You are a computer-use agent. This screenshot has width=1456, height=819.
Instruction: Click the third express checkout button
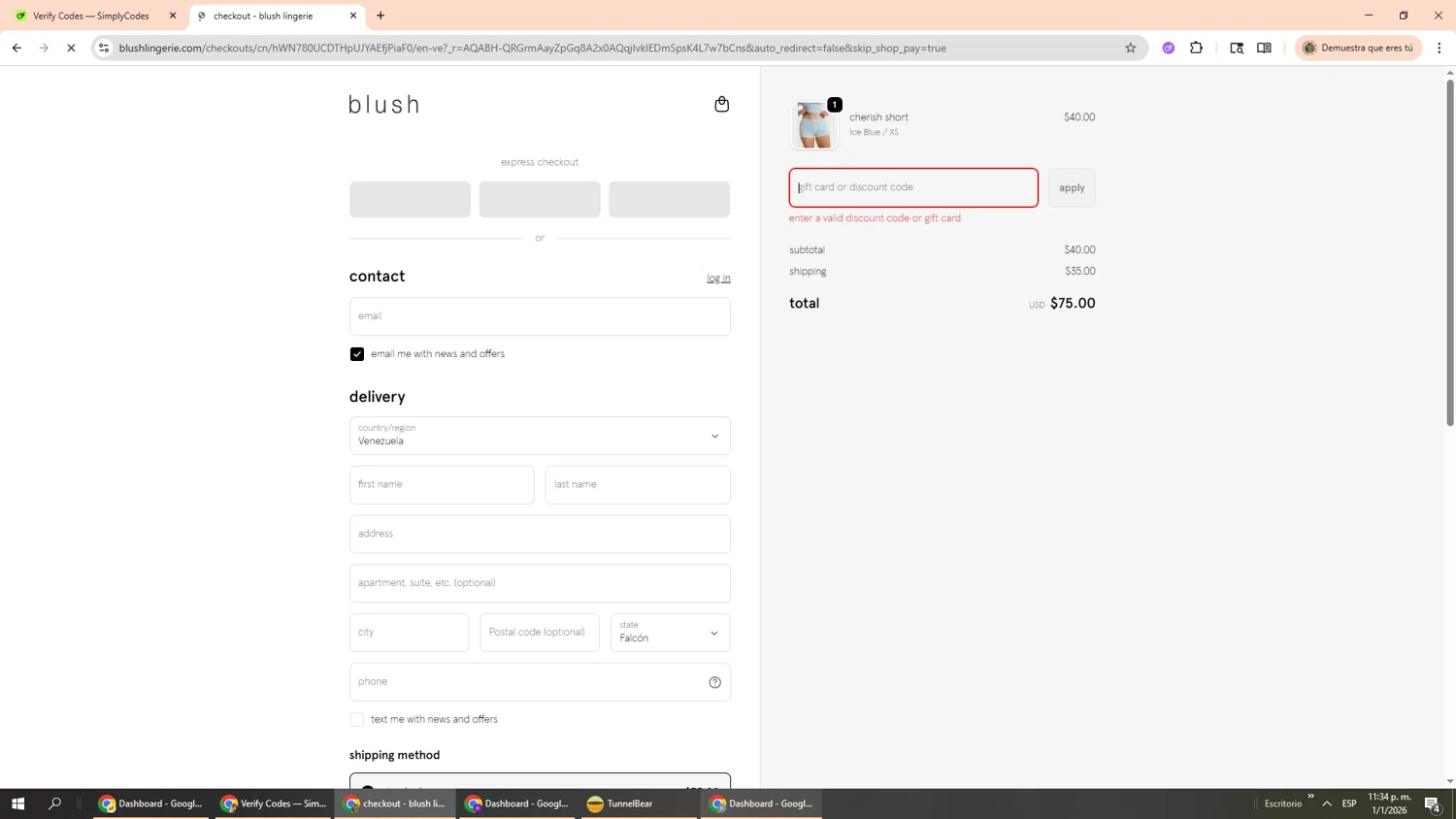point(670,199)
